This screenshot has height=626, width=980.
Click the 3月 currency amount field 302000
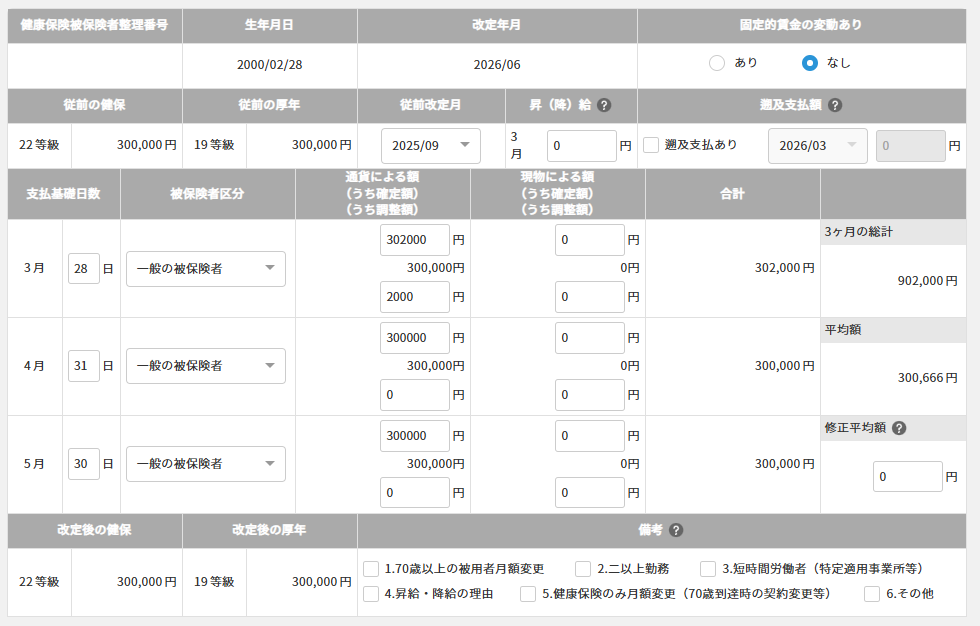(x=414, y=240)
